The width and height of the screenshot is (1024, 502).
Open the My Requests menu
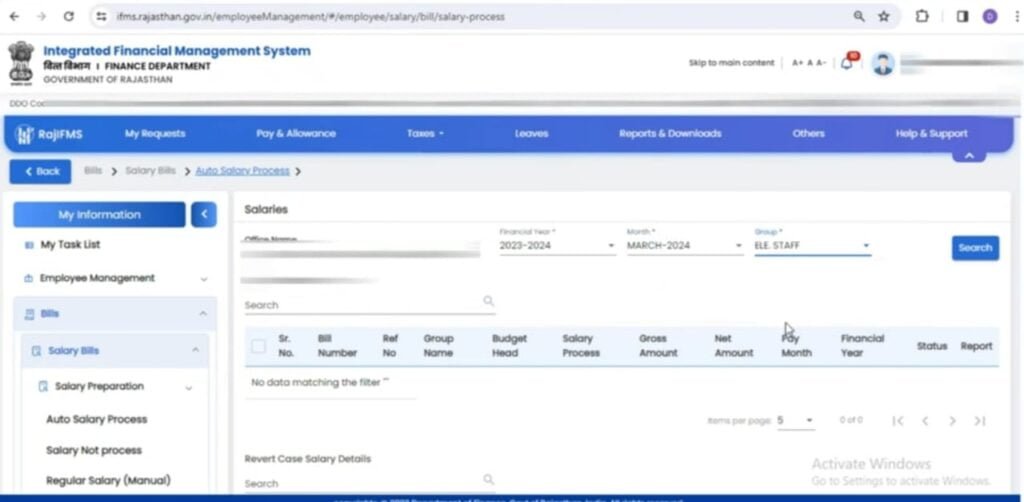tap(155, 134)
